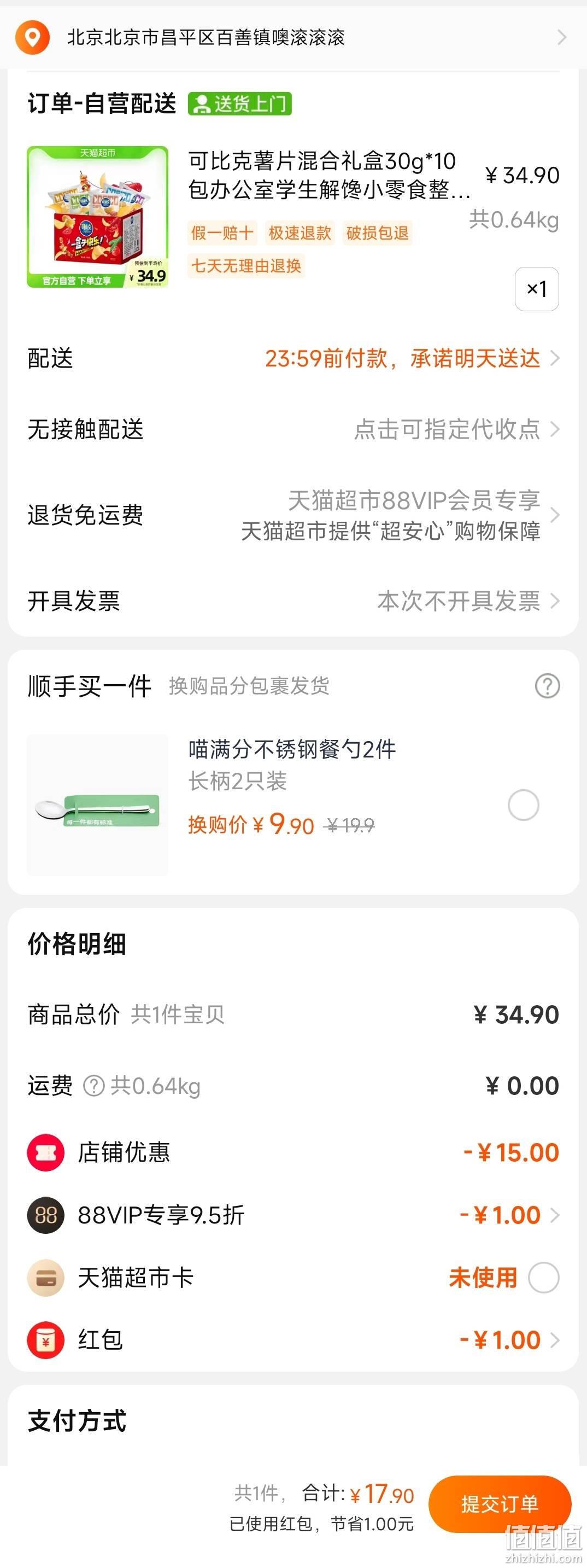
Task: Open the address chevron at top
Action: 562,38
